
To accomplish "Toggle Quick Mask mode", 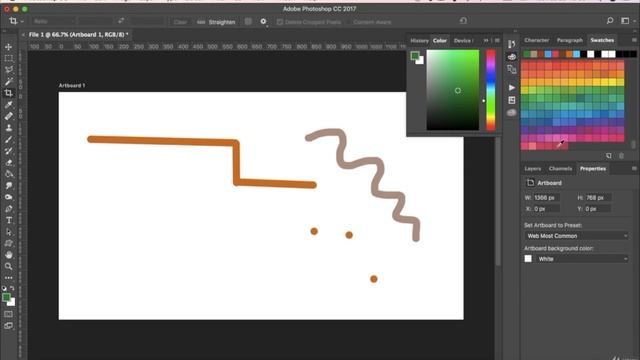I will (9, 314).
